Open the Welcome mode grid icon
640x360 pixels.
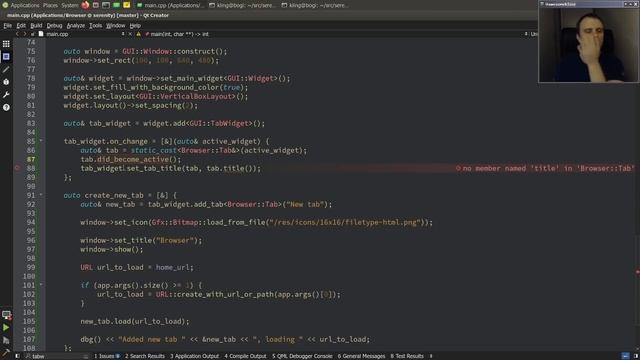pos(6,44)
